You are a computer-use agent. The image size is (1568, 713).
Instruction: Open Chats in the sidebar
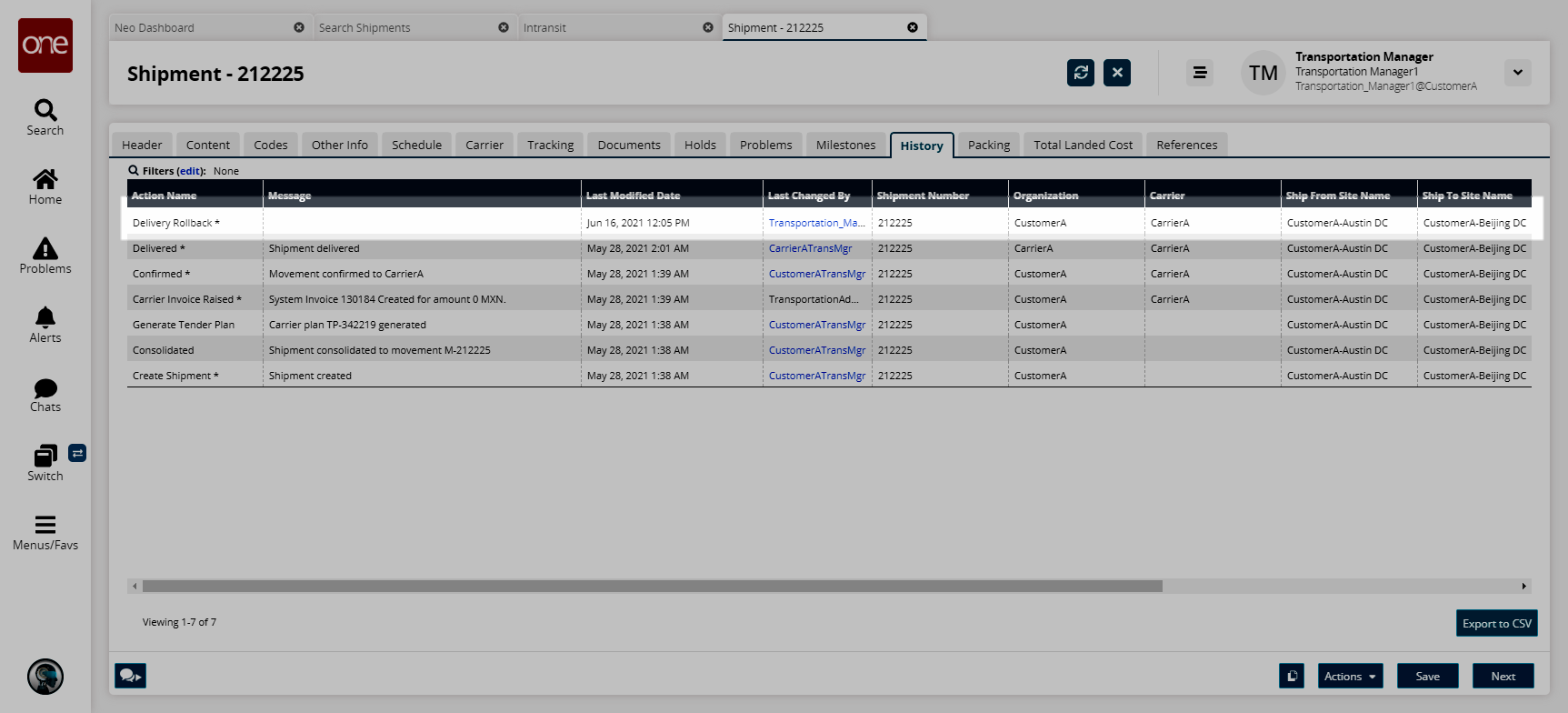(45, 394)
